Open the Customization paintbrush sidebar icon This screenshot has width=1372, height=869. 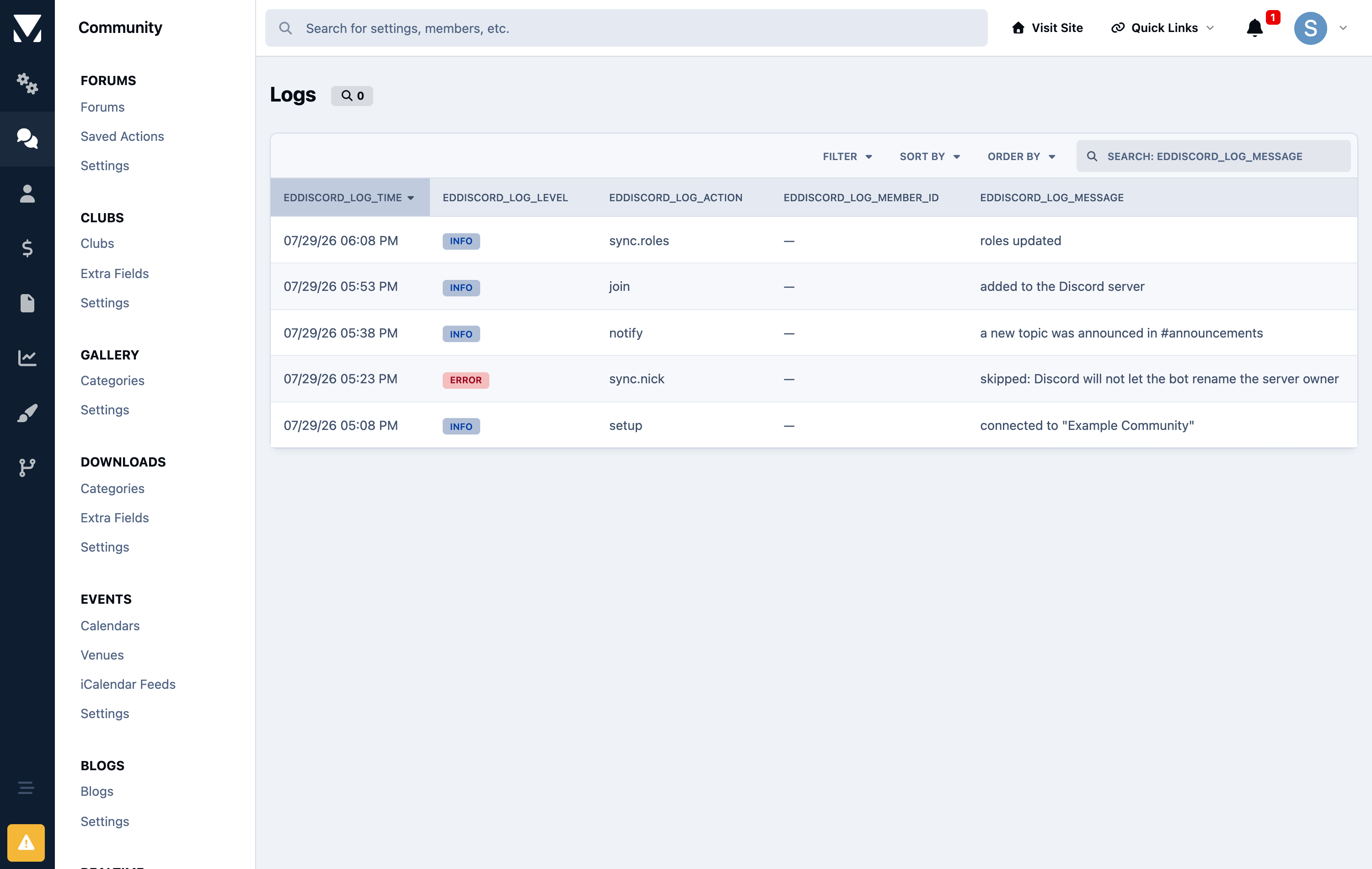tap(27, 413)
